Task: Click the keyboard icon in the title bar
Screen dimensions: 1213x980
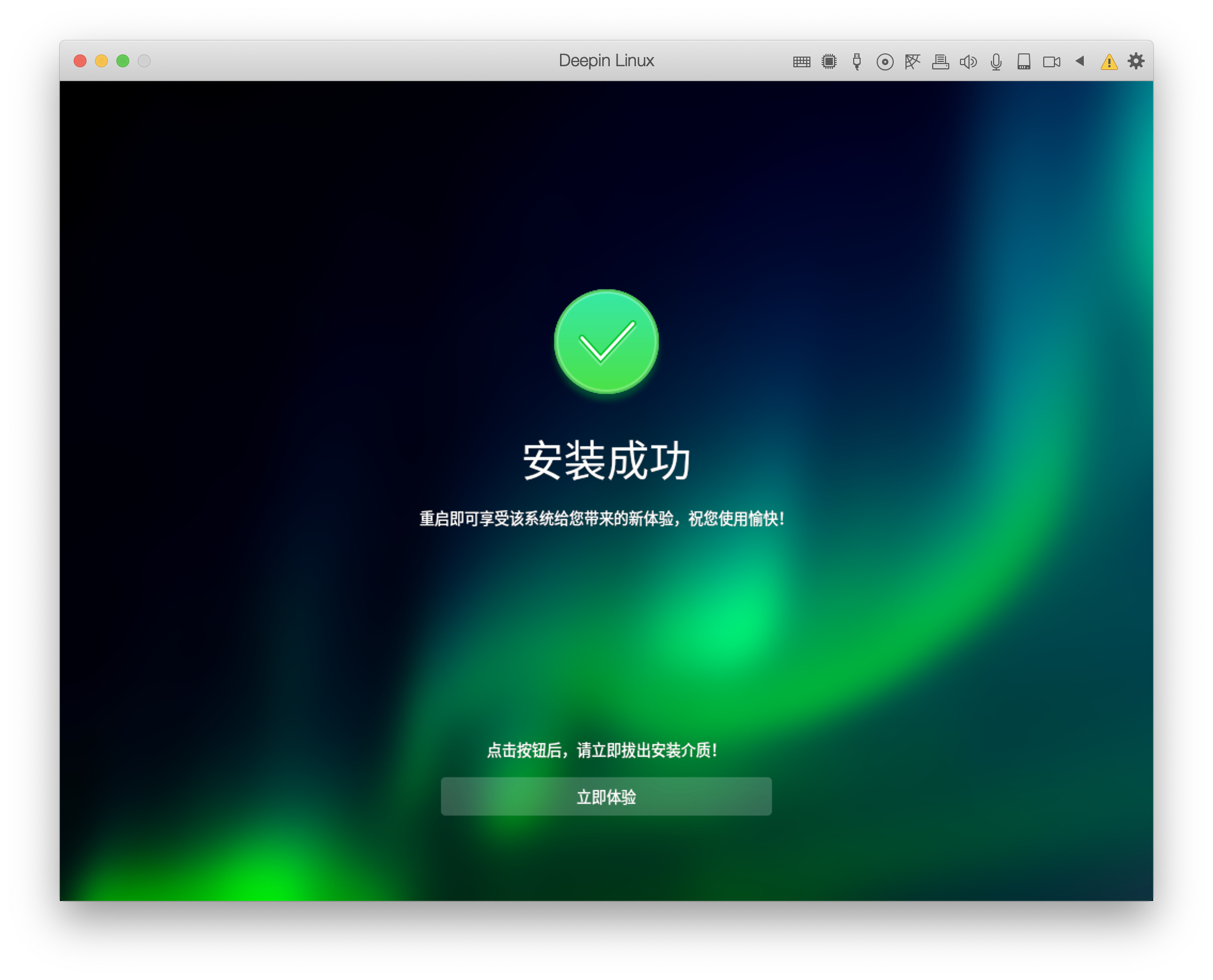Action: (801, 61)
